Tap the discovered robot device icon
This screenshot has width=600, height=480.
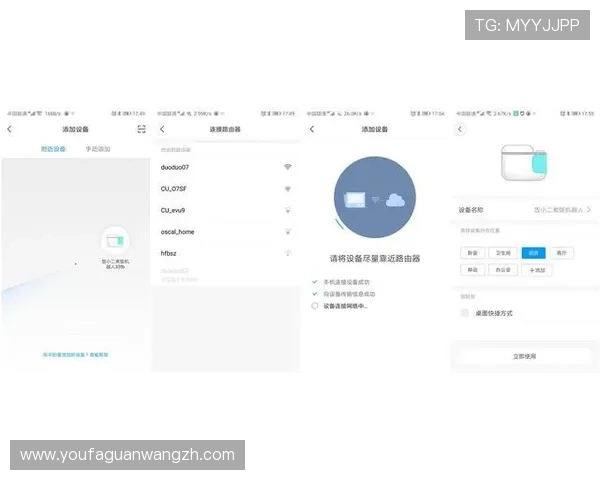[115, 241]
